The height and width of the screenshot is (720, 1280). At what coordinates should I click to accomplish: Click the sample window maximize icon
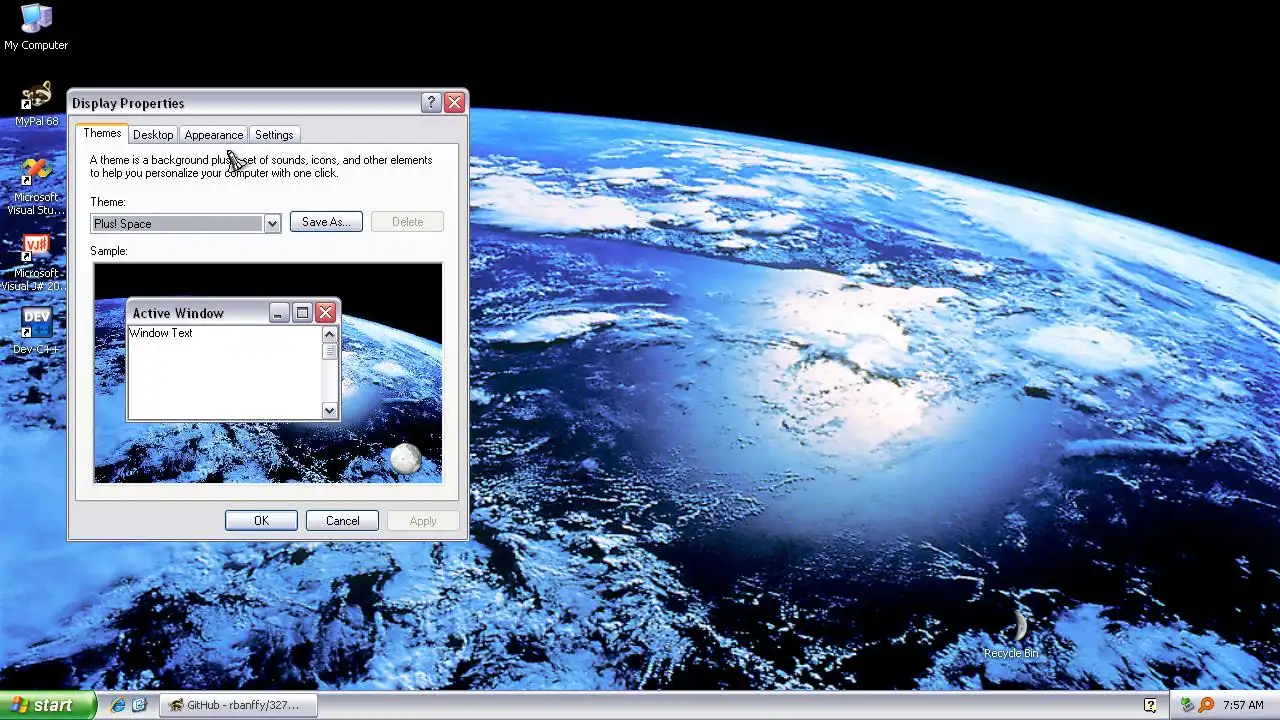pyautogui.click(x=302, y=313)
